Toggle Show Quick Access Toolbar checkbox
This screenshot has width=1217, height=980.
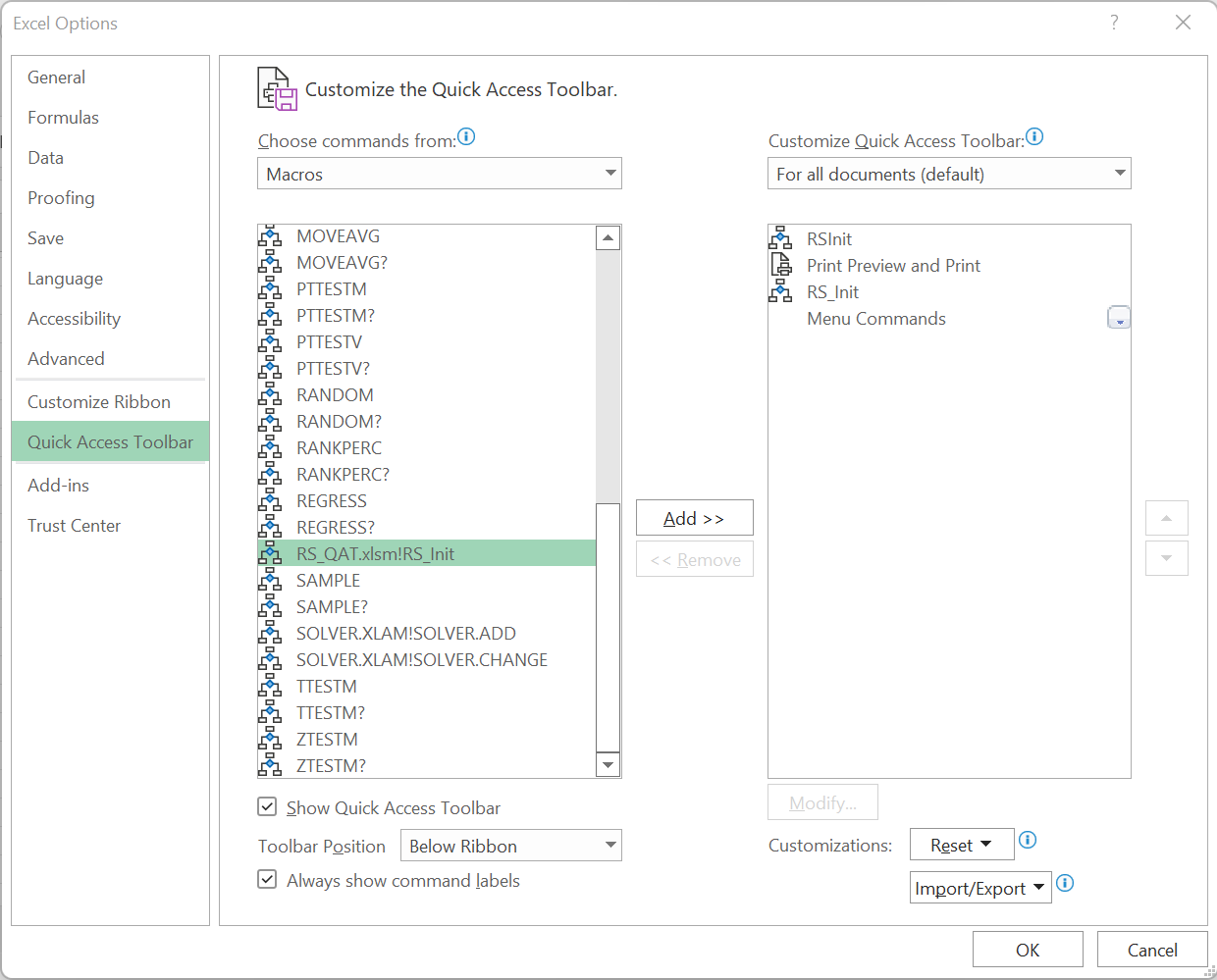[267, 806]
